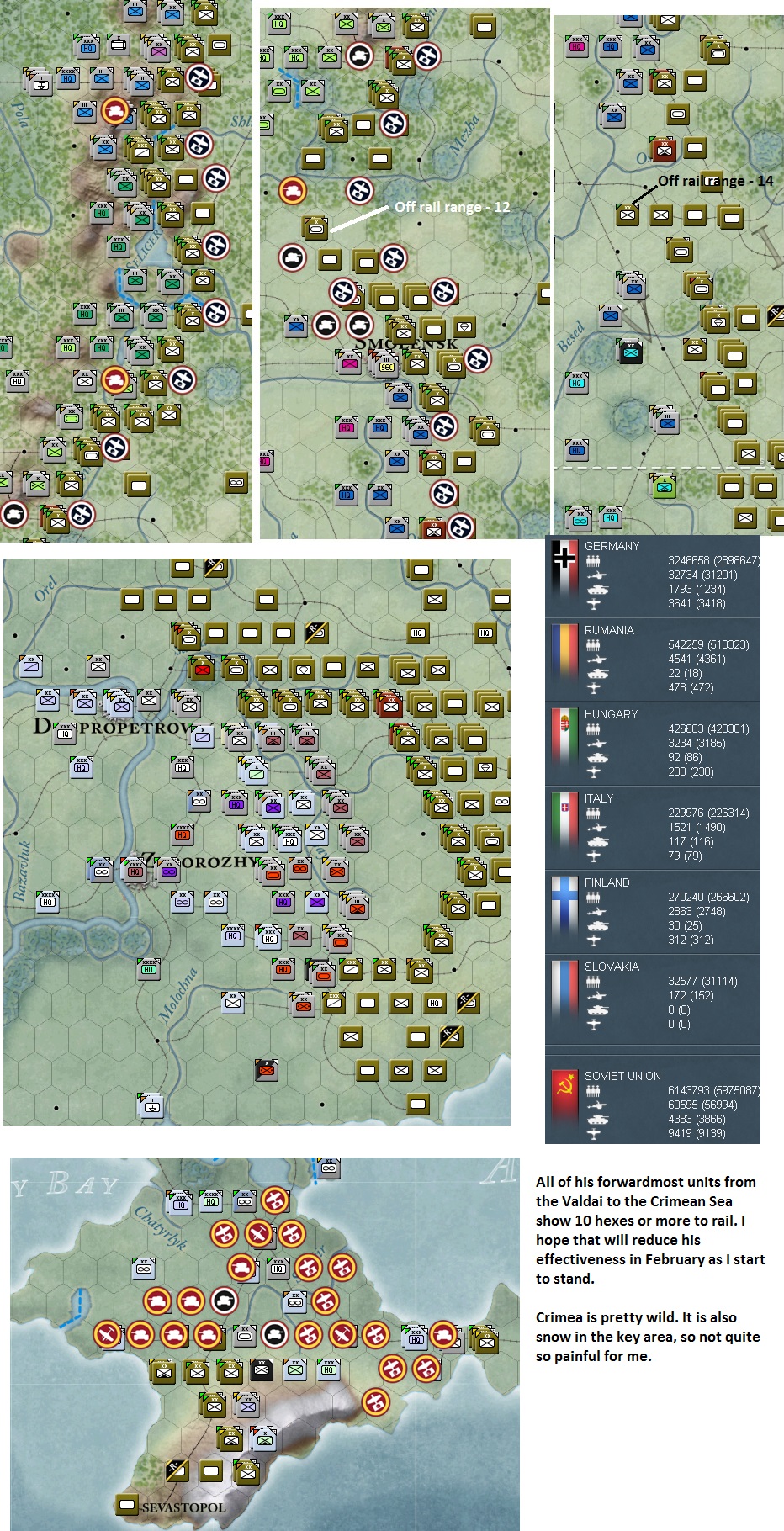This screenshot has width=784, height=1531.
Task: Click the Chatyrlyk river label in Crimea
Action: click(161, 1227)
